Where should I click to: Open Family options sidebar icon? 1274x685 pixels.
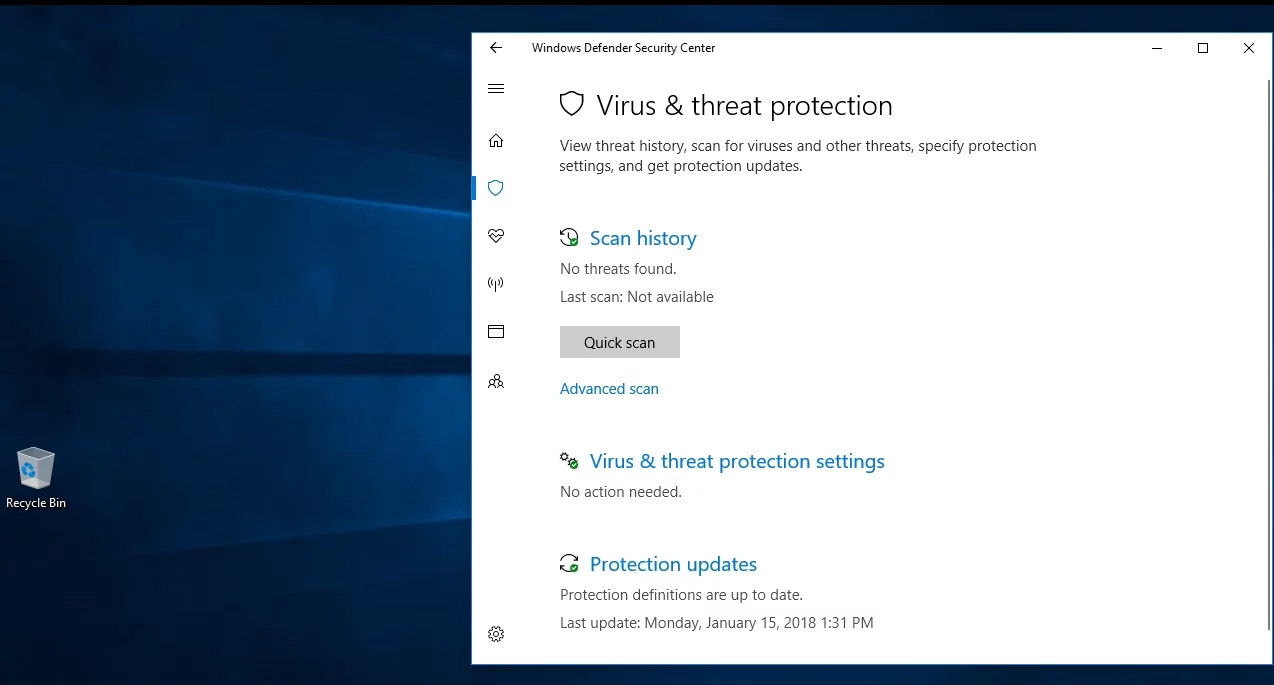[x=496, y=381]
